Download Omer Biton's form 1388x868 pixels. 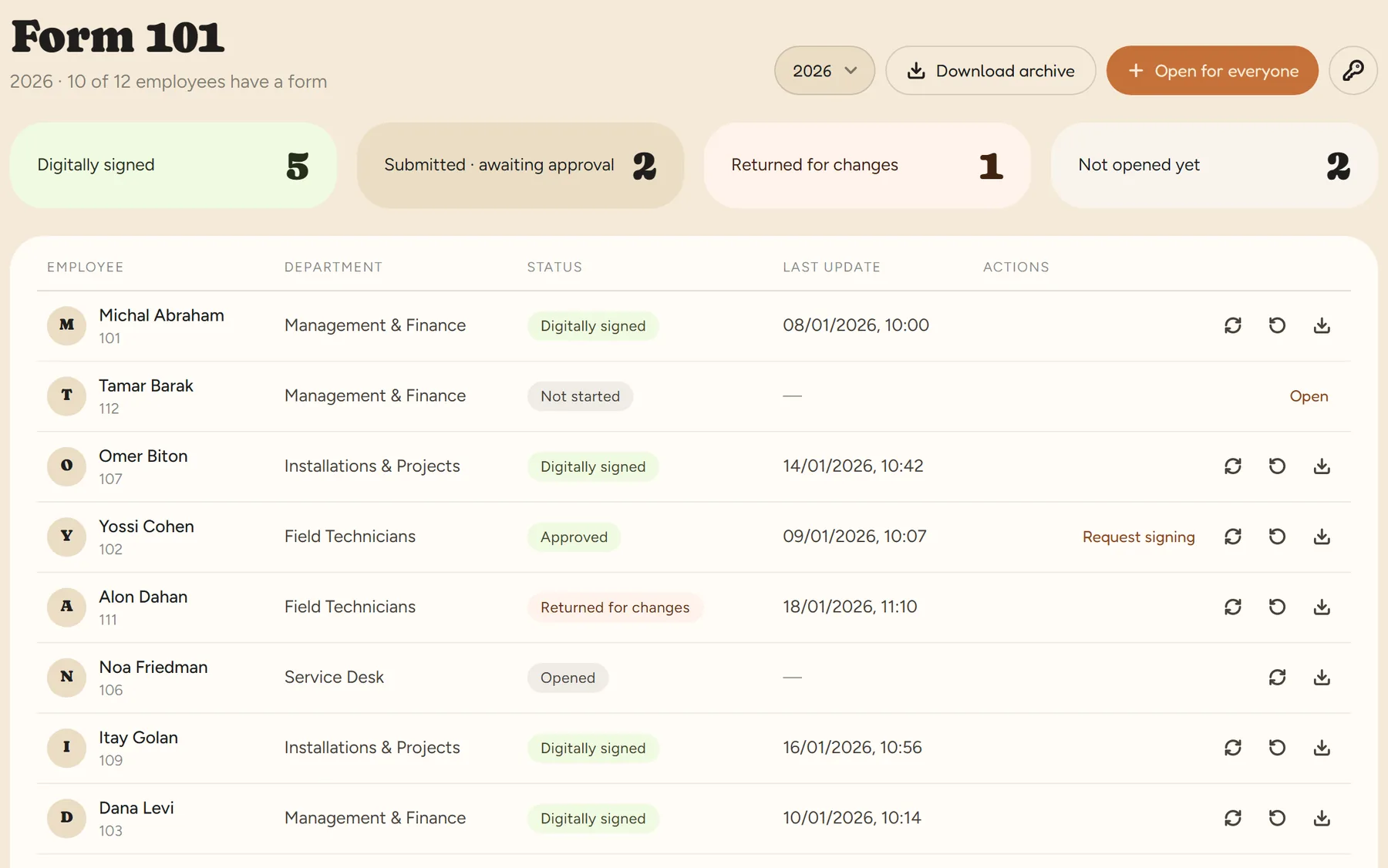pos(1322,466)
